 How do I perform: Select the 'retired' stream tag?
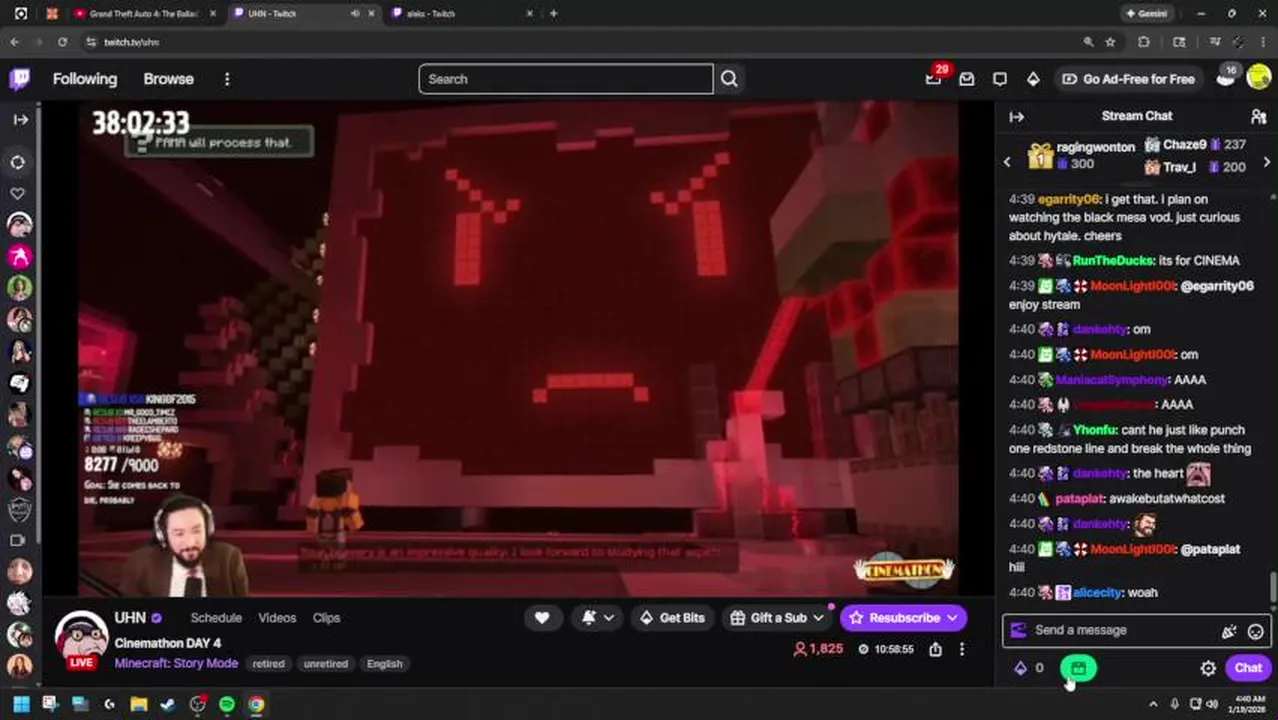pyautogui.click(x=268, y=664)
